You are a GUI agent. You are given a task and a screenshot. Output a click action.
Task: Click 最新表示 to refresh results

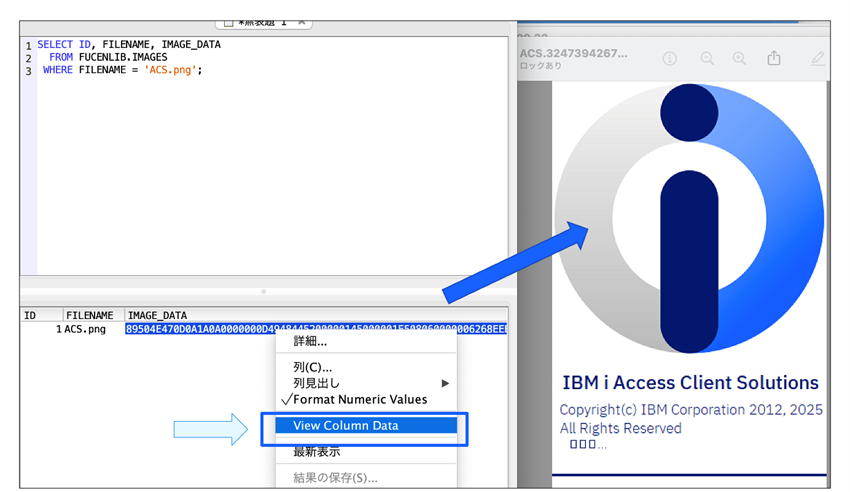[316, 452]
